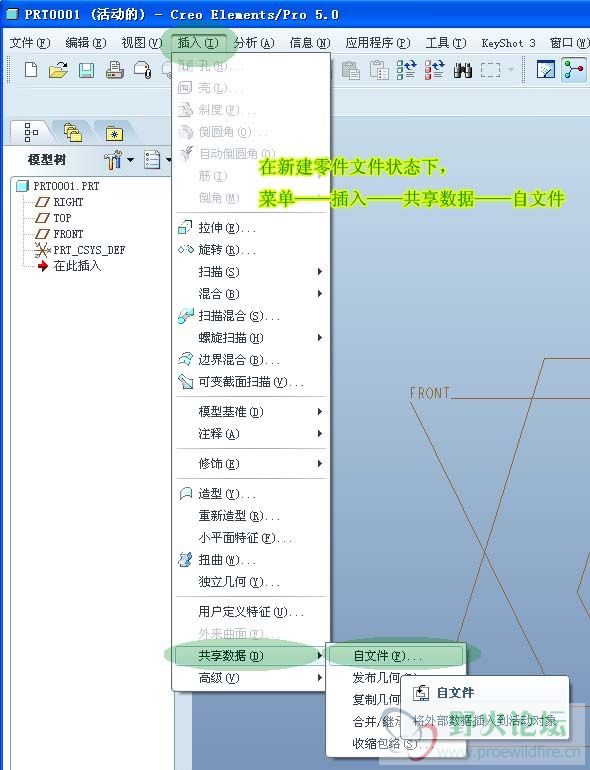Click the boundary blend icon beside 边界混合
The height and width of the screenshot is (770, 590).
pos(185,359)
